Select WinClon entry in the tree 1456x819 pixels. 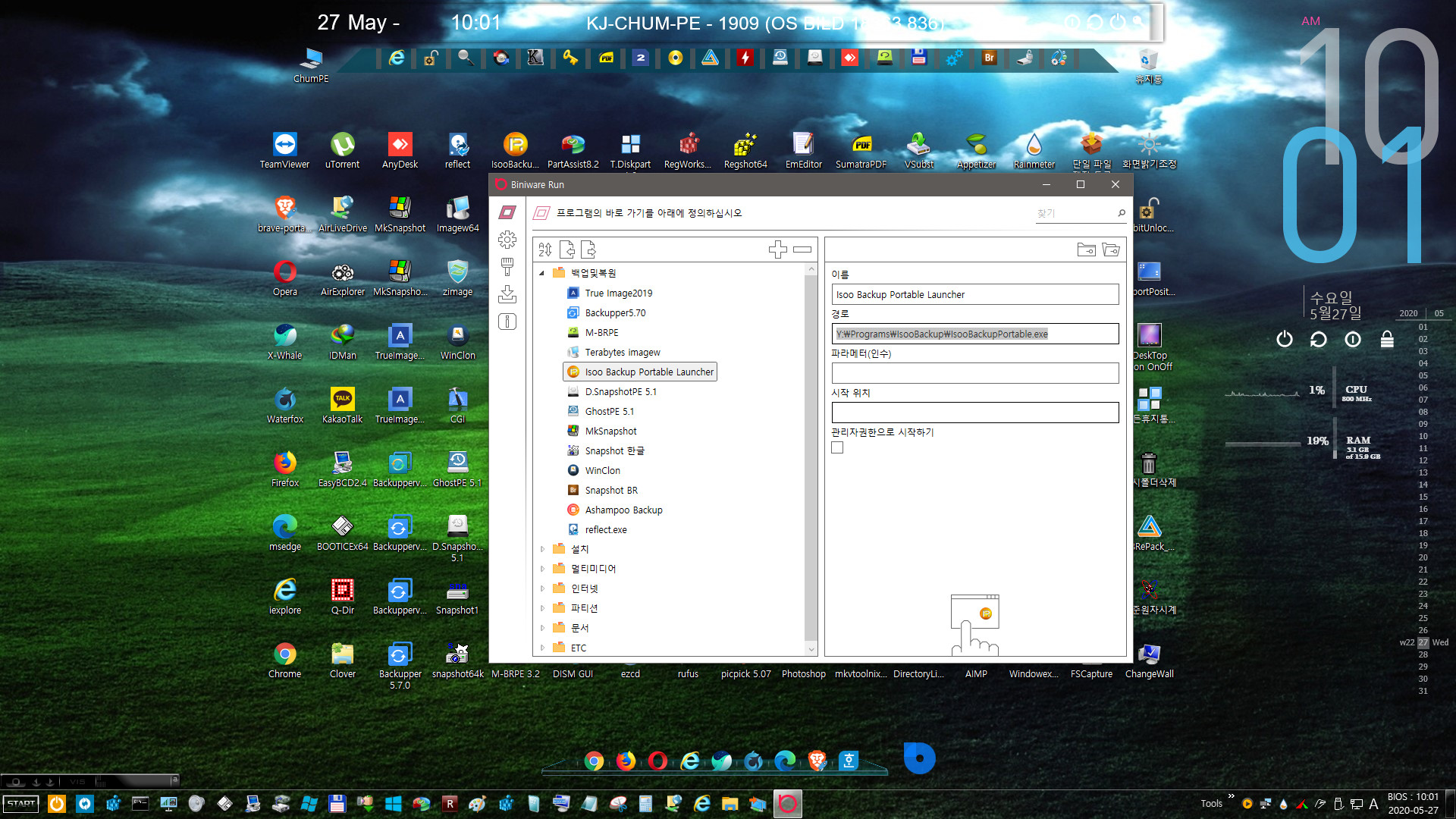coord(594,471)
